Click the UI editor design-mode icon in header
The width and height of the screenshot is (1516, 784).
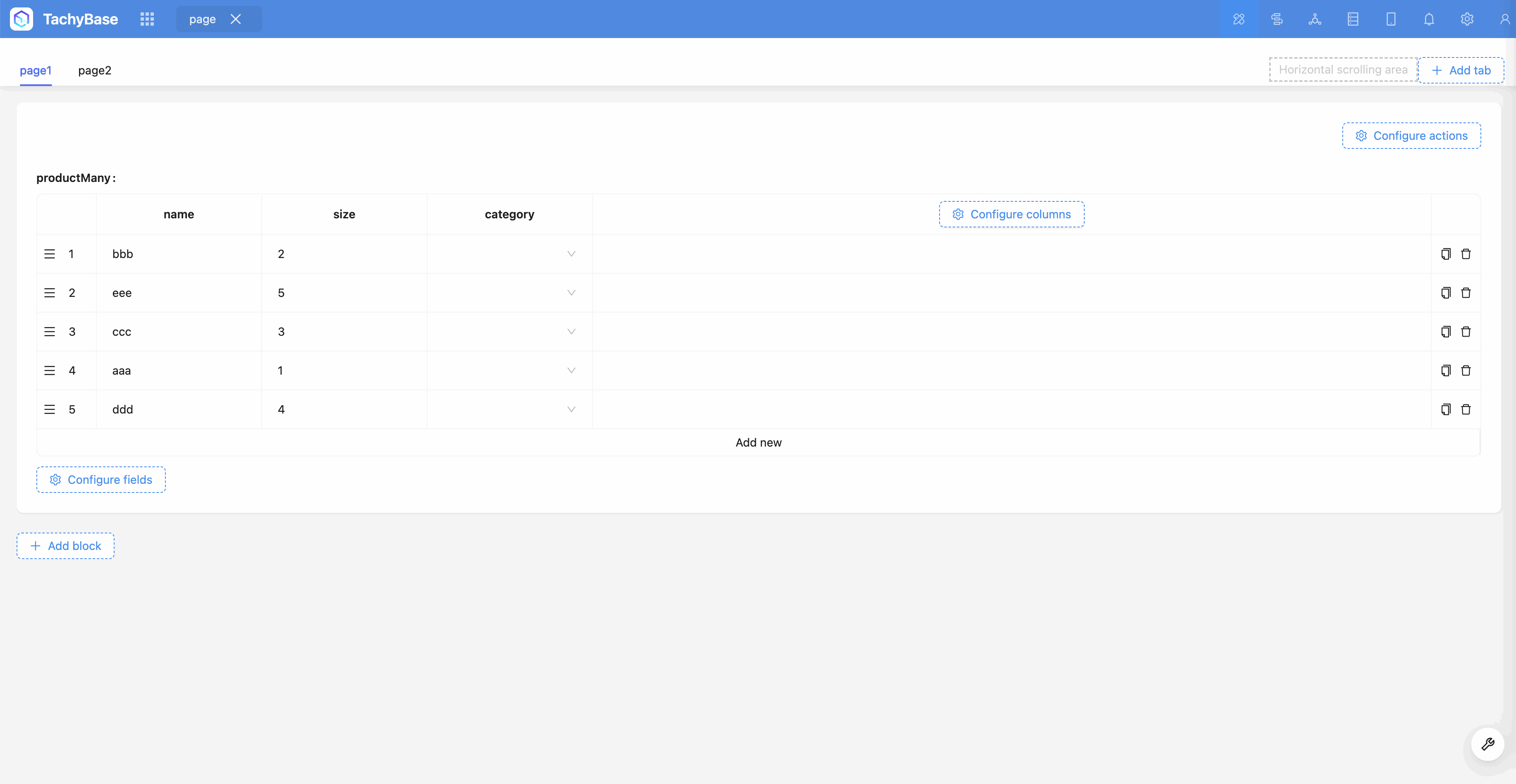tap(1239, 19)
